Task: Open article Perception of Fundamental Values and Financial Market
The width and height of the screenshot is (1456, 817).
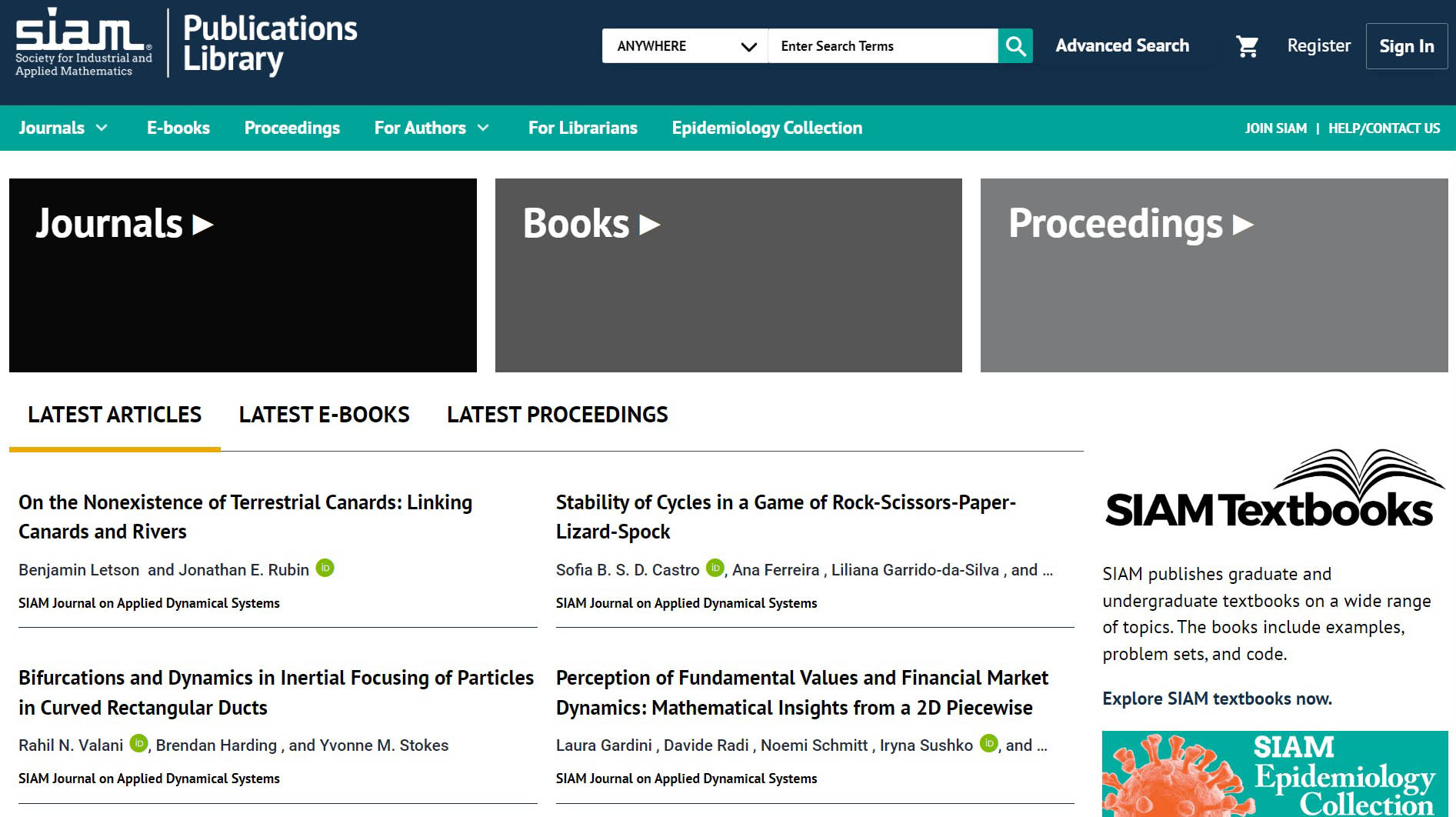Action: tap(802, 692)
